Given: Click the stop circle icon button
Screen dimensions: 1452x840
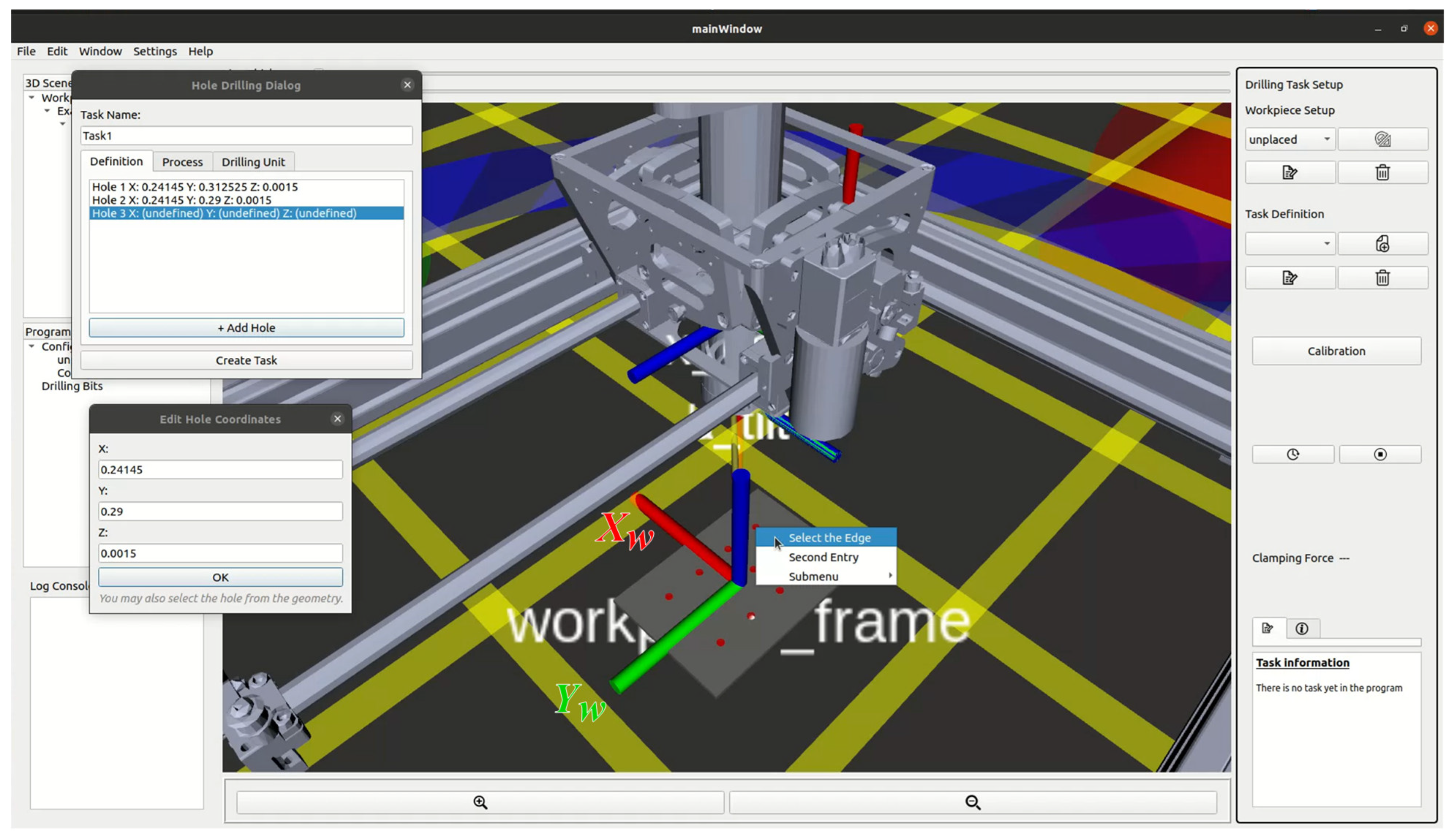Looking at the screenshot, I should [1380, 455].
